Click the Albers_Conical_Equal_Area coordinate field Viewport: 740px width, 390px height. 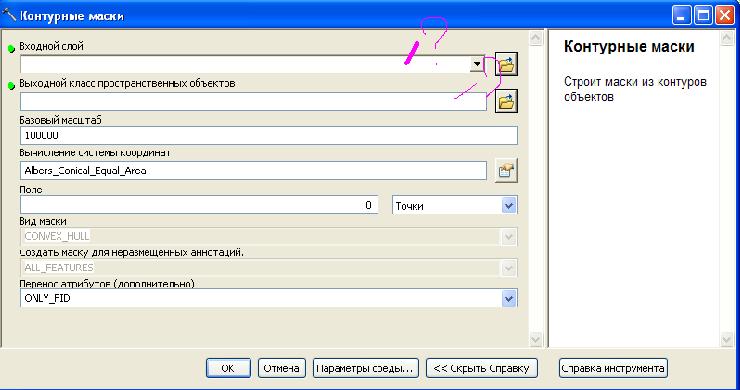pyautogui.click(x=253, y=170)
